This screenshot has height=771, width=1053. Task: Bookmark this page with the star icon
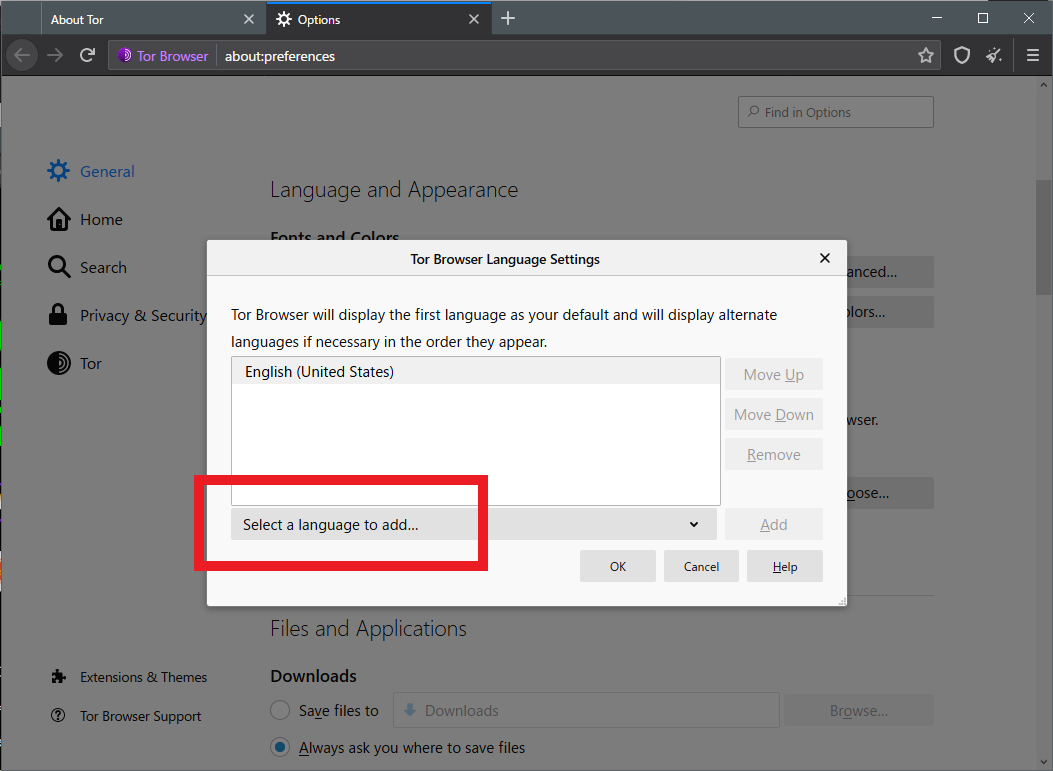pyautogui.click(x=926, y=56)
